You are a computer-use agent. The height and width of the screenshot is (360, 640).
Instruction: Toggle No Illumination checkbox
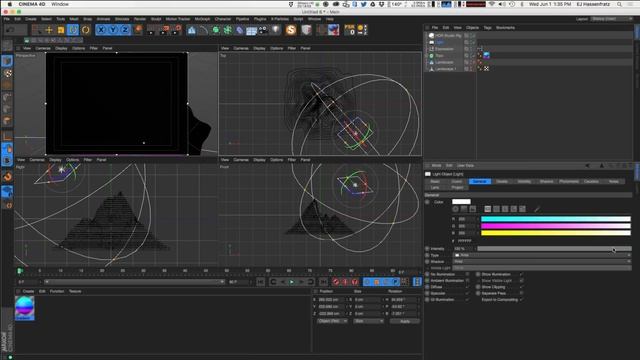[467, 274]
